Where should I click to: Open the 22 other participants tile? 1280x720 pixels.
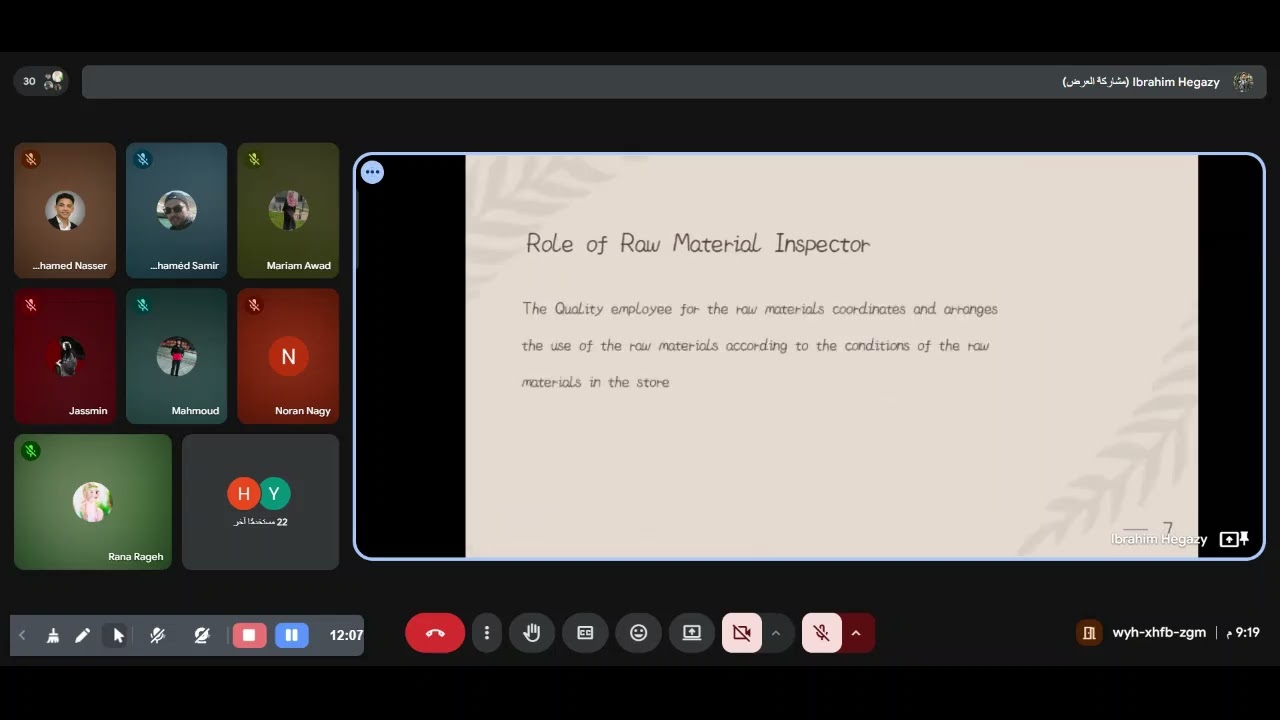tap(260, 502)
